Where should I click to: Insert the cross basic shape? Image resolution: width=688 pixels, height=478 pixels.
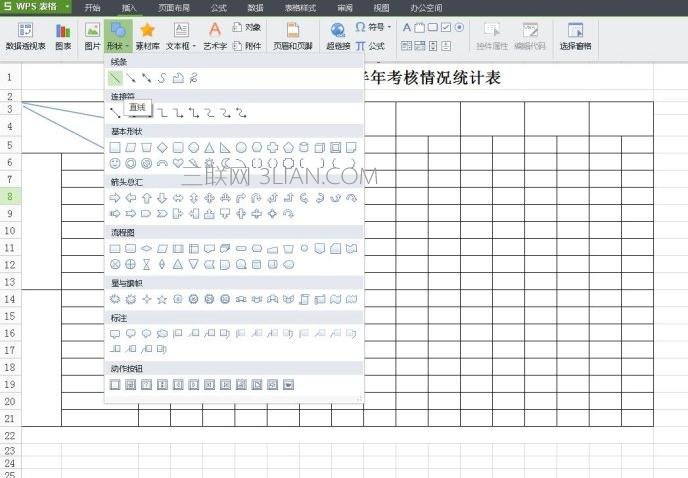coord(272,147)
